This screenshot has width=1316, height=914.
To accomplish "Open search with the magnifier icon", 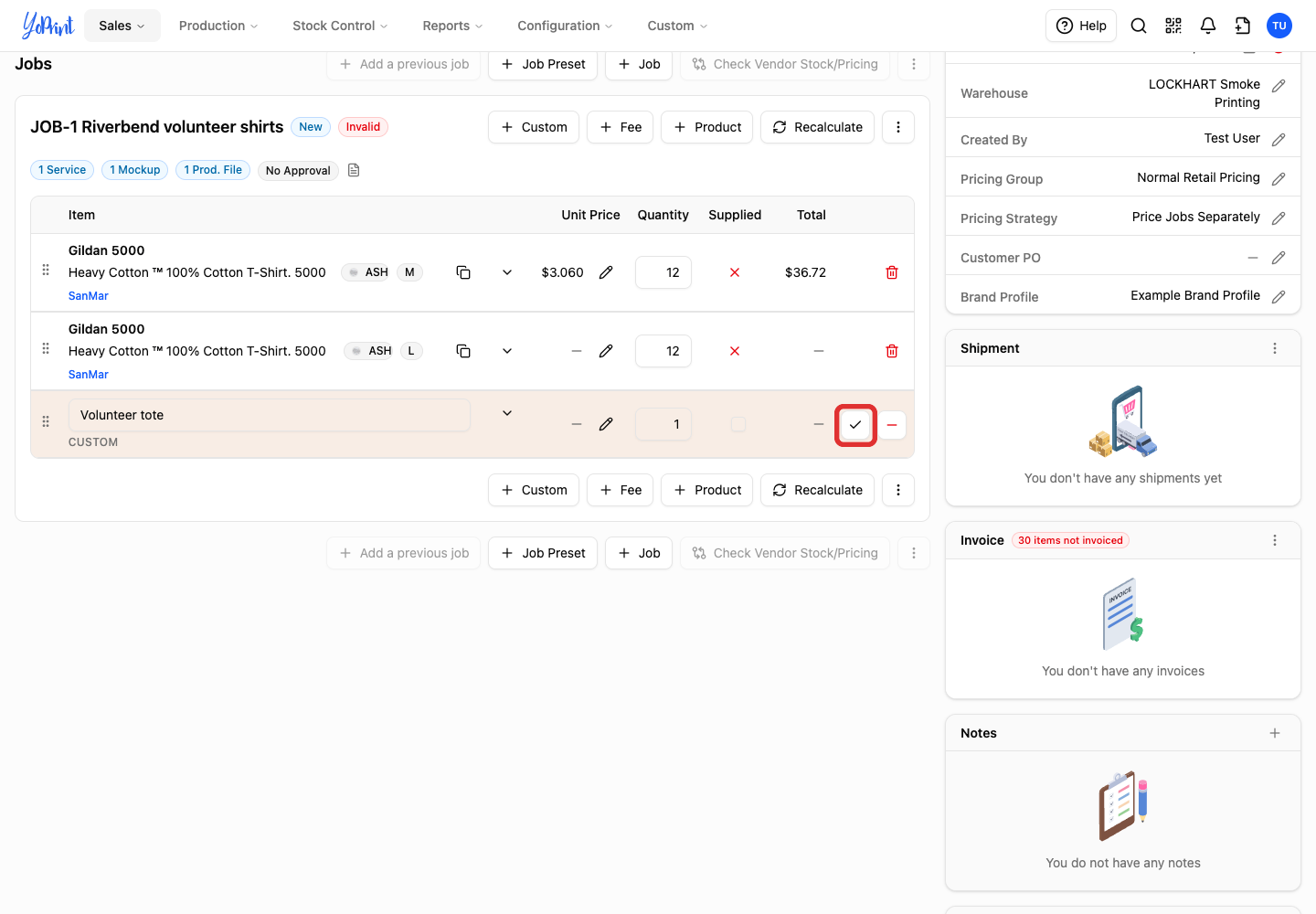I will [1139, 26].
